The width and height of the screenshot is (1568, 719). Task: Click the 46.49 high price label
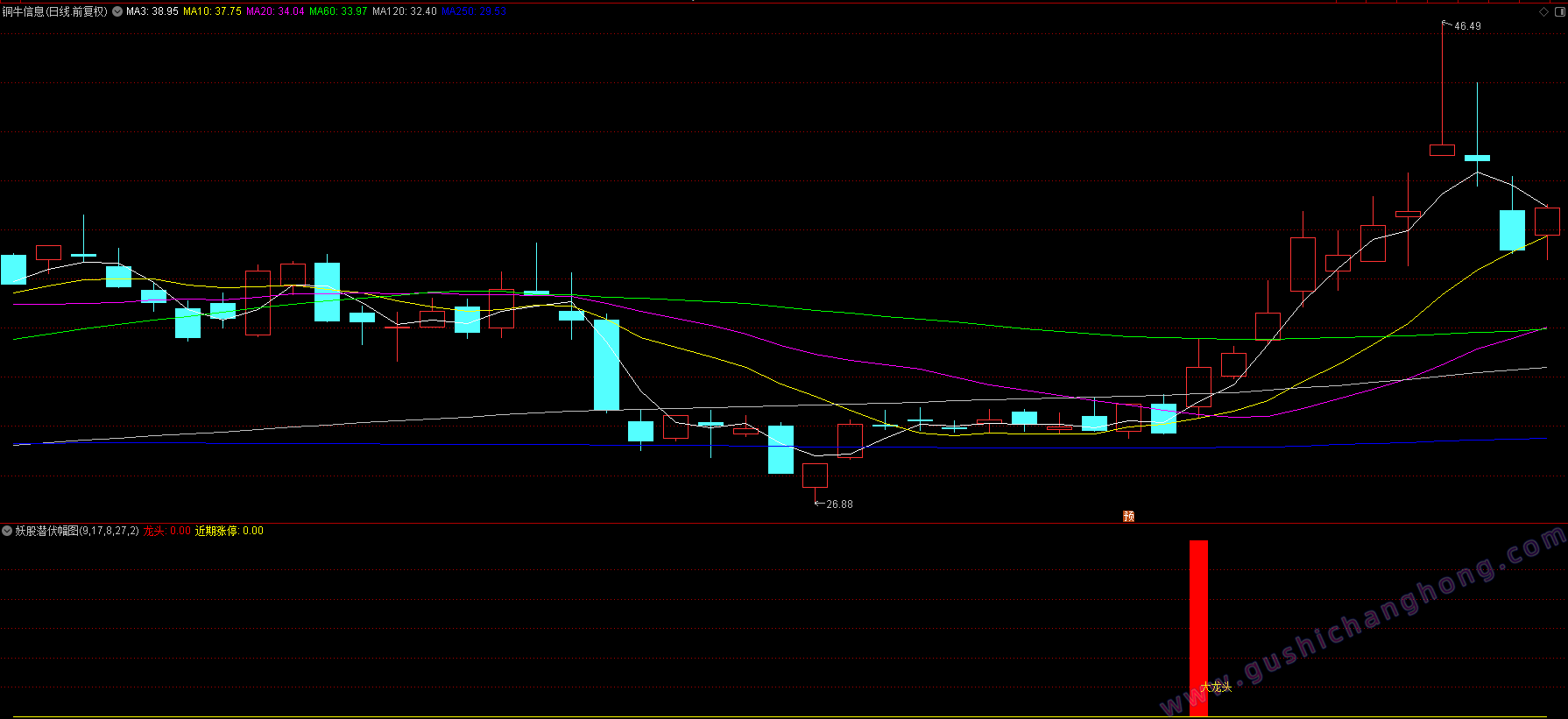pos(1467,26)
